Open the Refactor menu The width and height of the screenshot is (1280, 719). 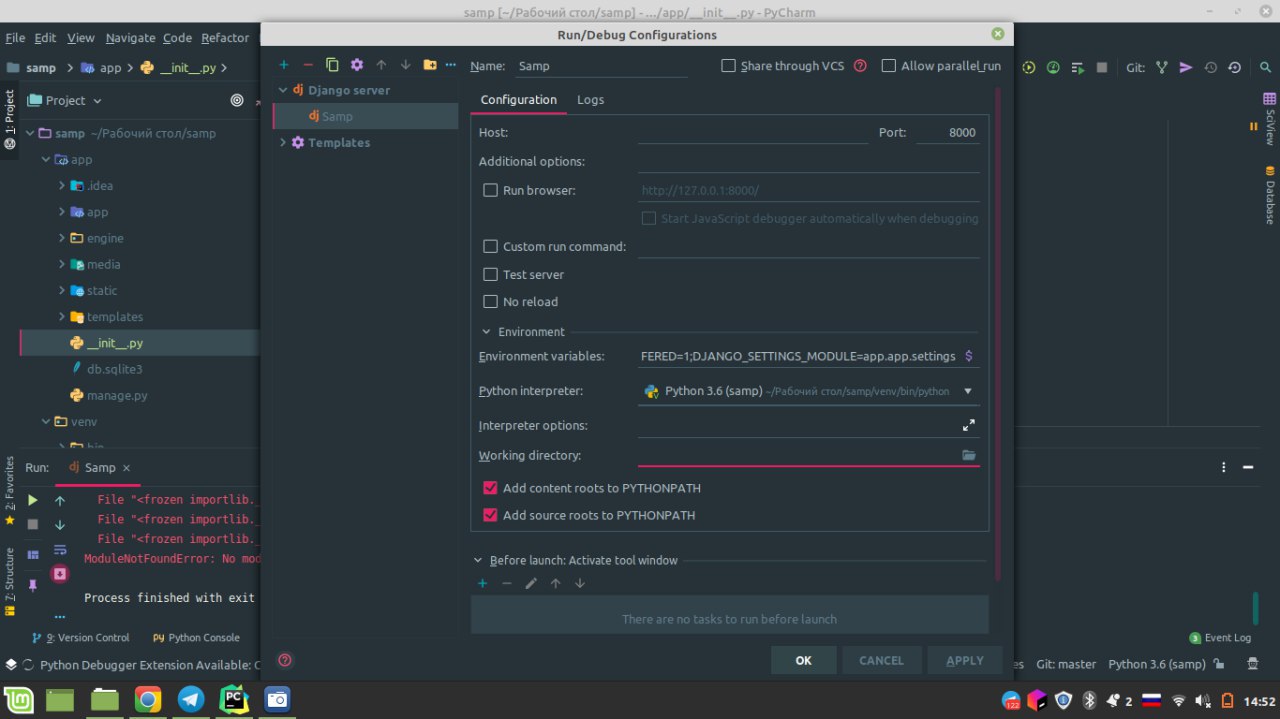click(x=225, y=38)
